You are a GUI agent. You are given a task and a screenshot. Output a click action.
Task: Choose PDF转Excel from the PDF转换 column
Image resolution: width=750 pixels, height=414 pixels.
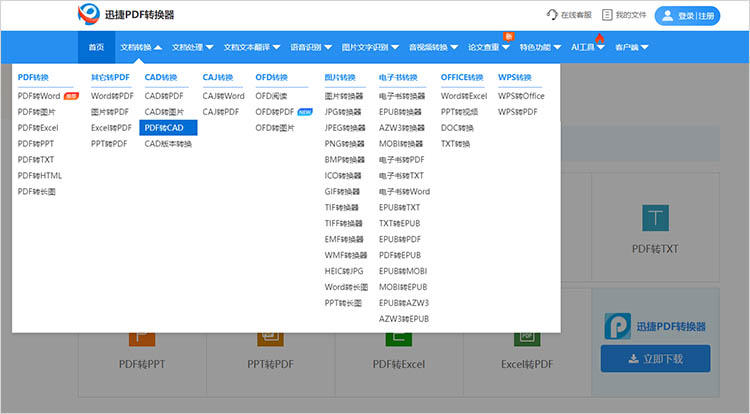tap(38, 128)
